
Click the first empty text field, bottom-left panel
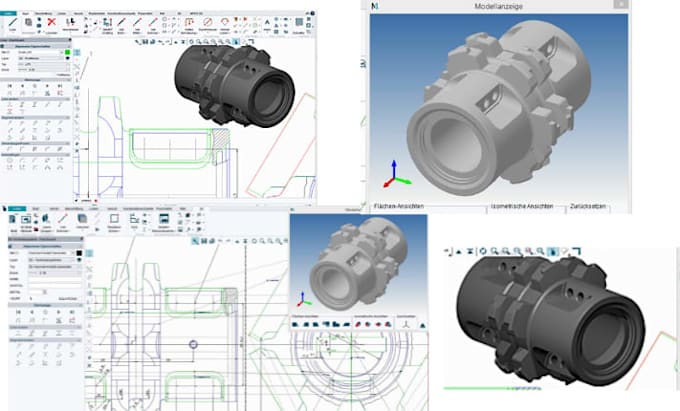click(55, 280)
